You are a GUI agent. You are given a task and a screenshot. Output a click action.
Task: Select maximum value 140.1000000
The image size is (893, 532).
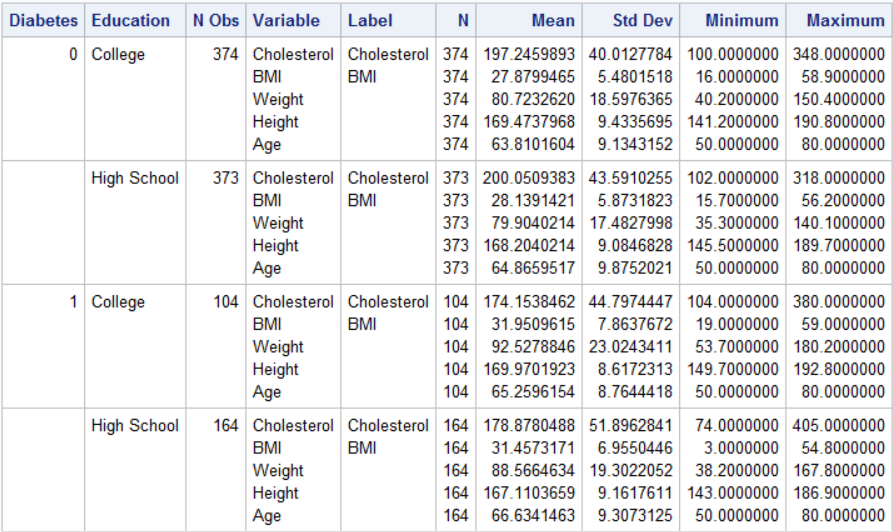coord(839,223)
